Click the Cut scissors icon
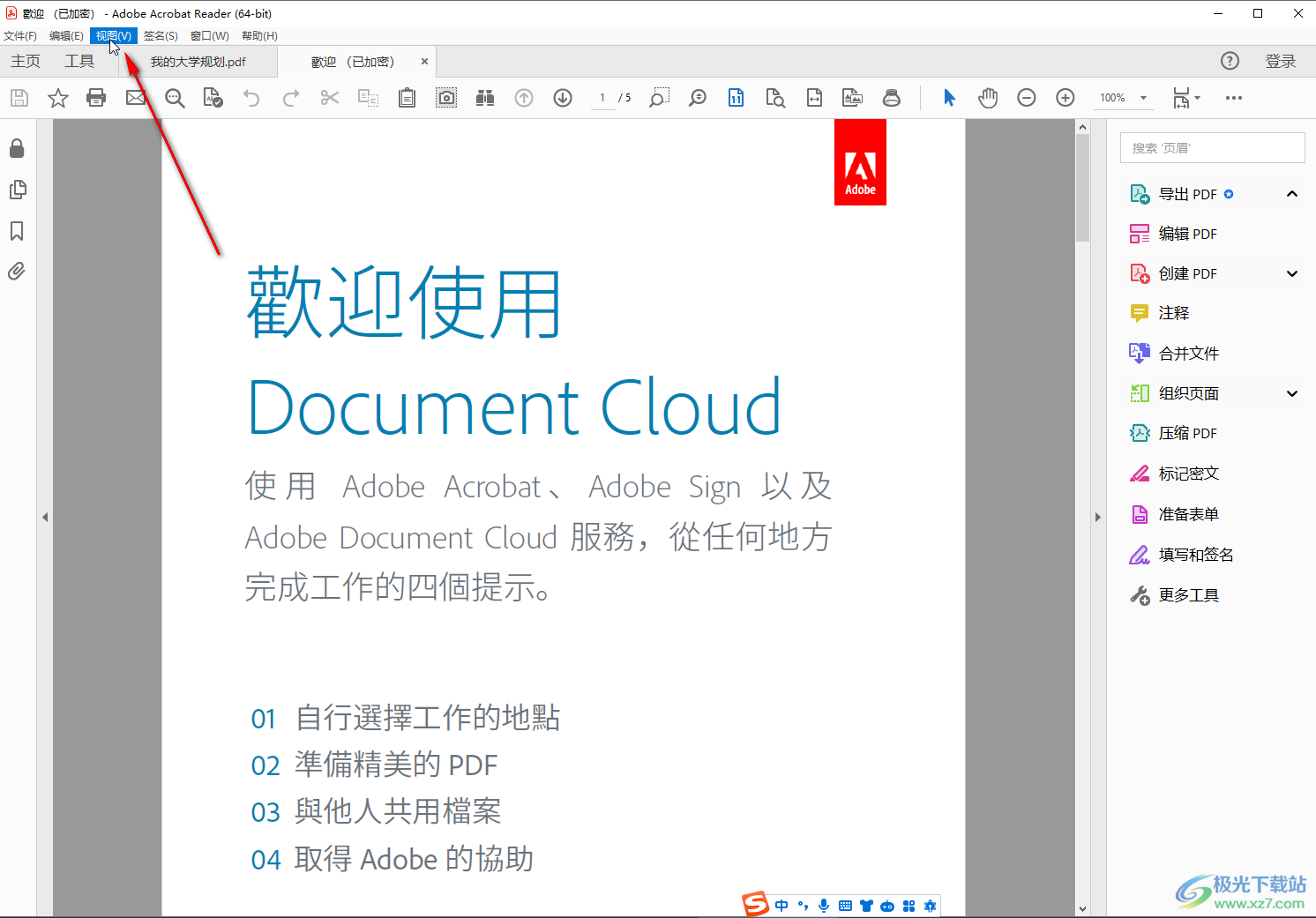Screen dimensions: 1316x918 [330, 98]
